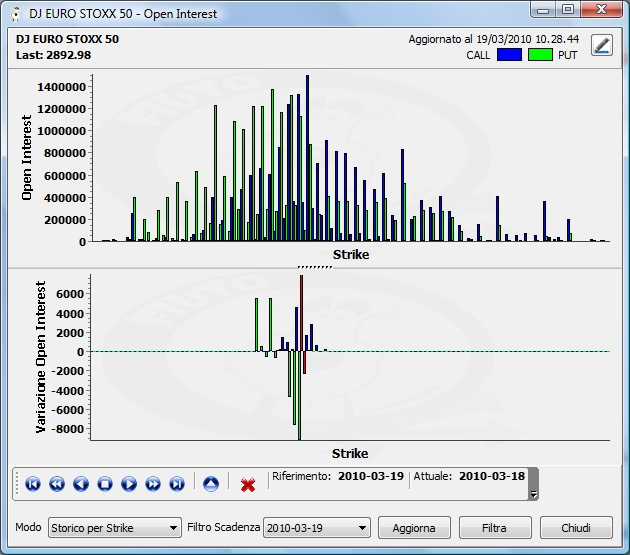Close the window with red X

pos(601,10)
